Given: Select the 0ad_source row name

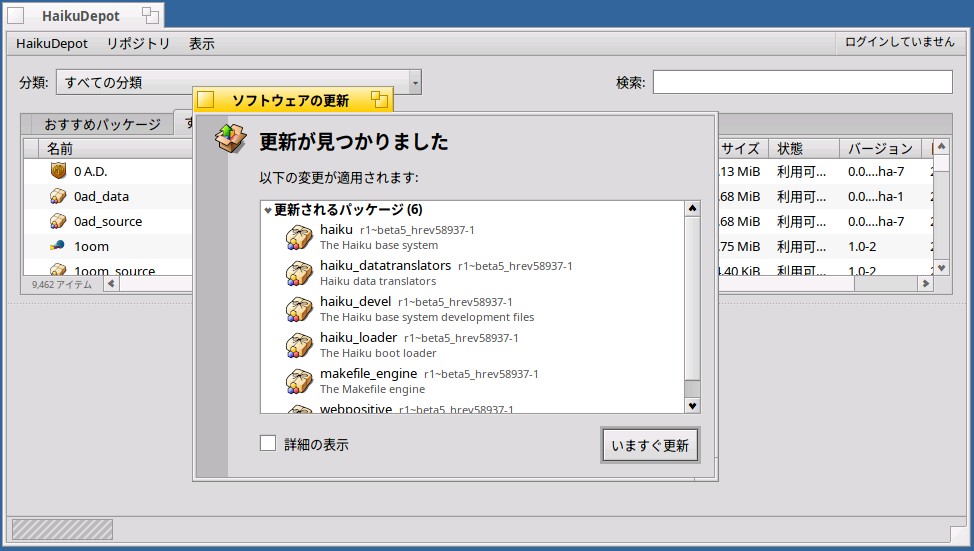Looking at the screenshot, I should (x=108, y=221).
